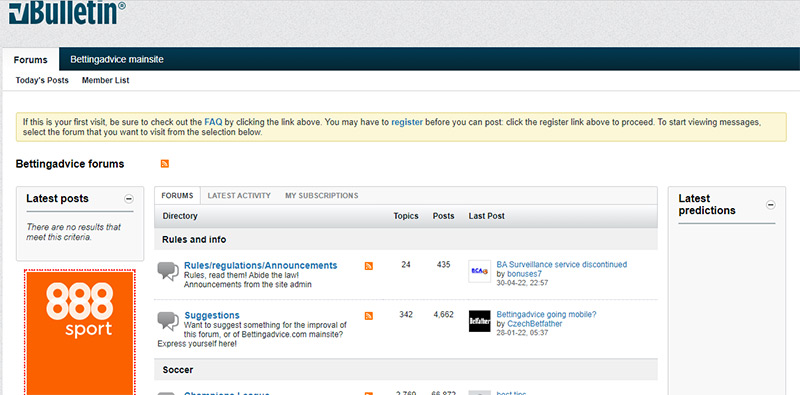Click the register link in notice
The image size is (800, 395).
pyautogui.click(x=407, y=122)
